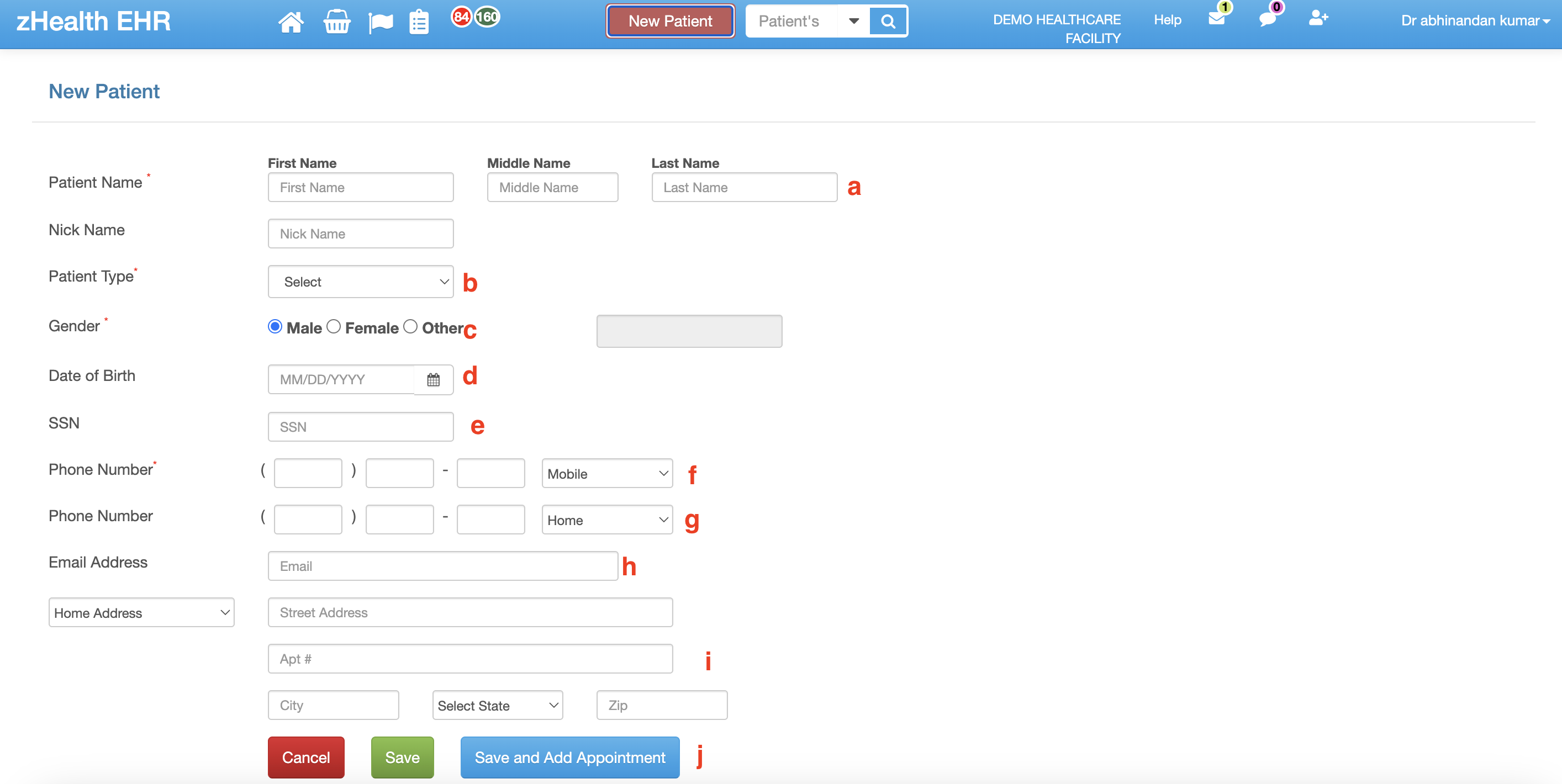Open the Home Address dropdown
1562x784 pixels.
pos(140,612)
